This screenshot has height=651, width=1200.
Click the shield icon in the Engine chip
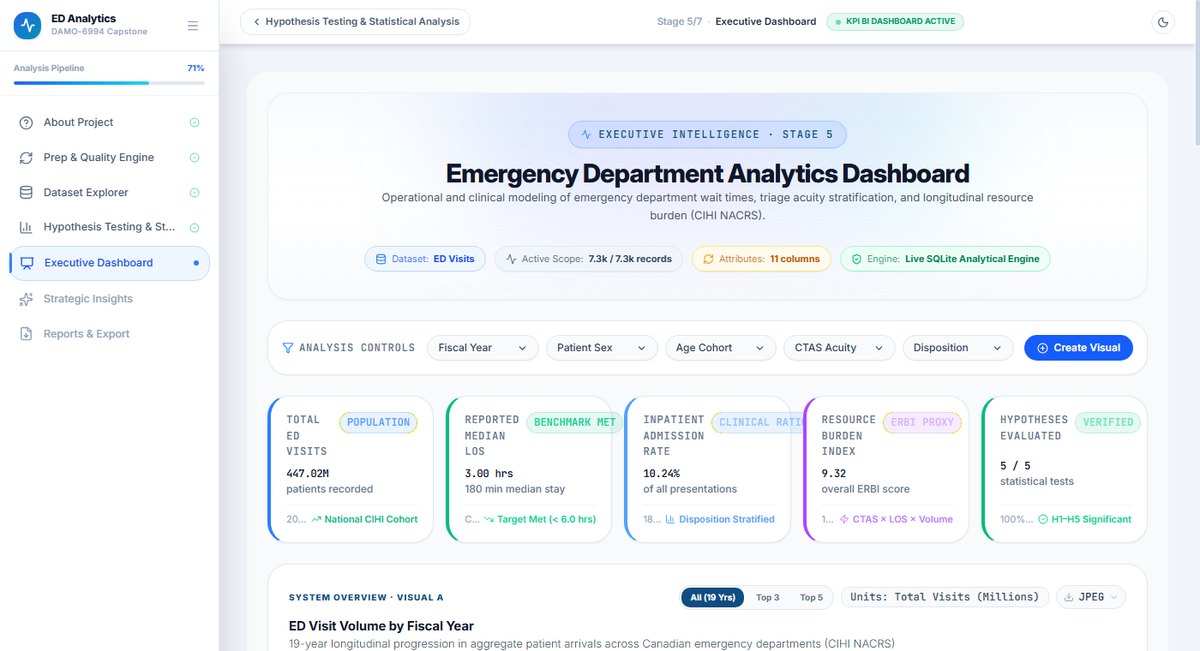tap(856, 259)
